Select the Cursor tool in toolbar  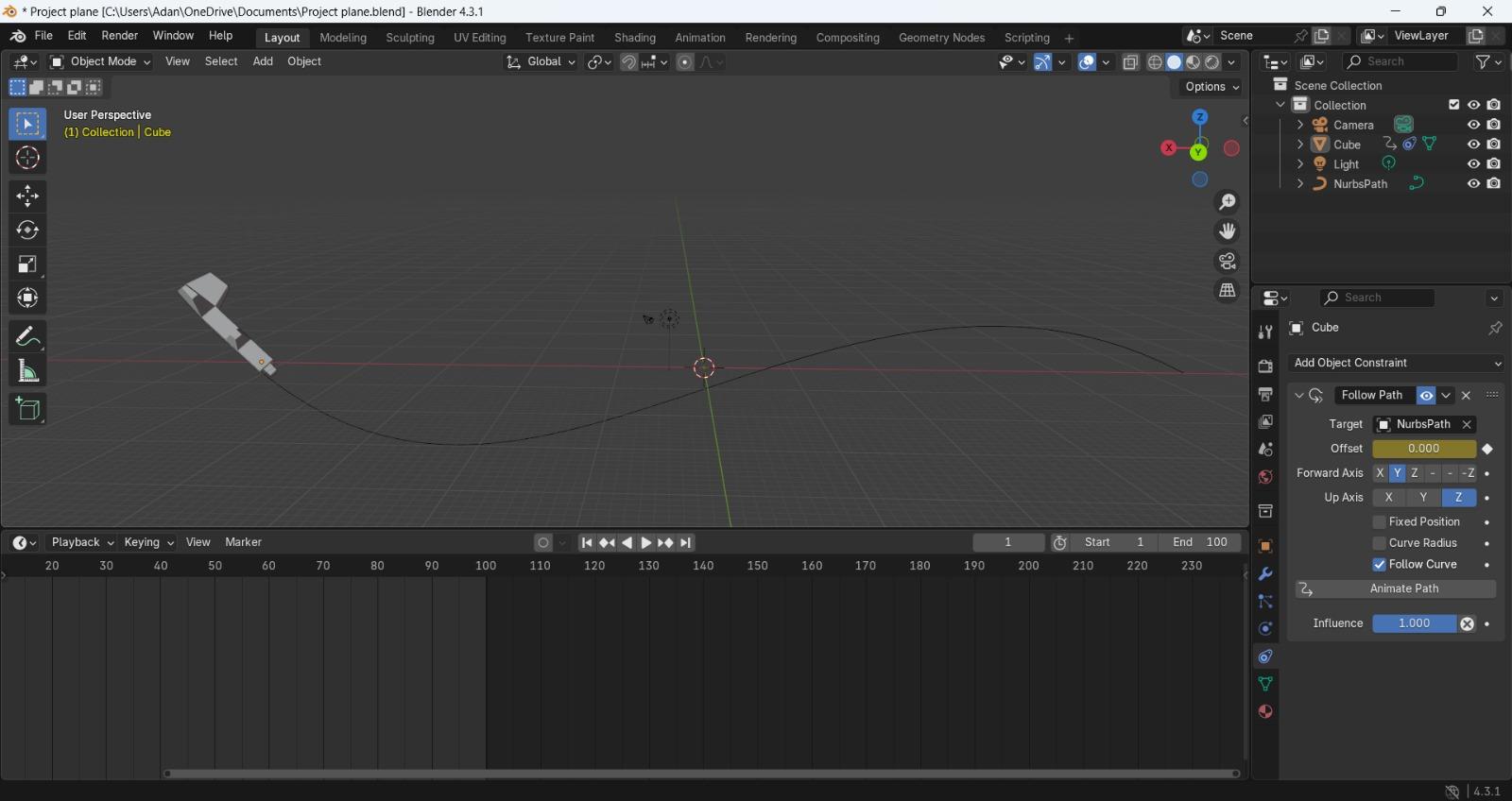click(27, 158)
